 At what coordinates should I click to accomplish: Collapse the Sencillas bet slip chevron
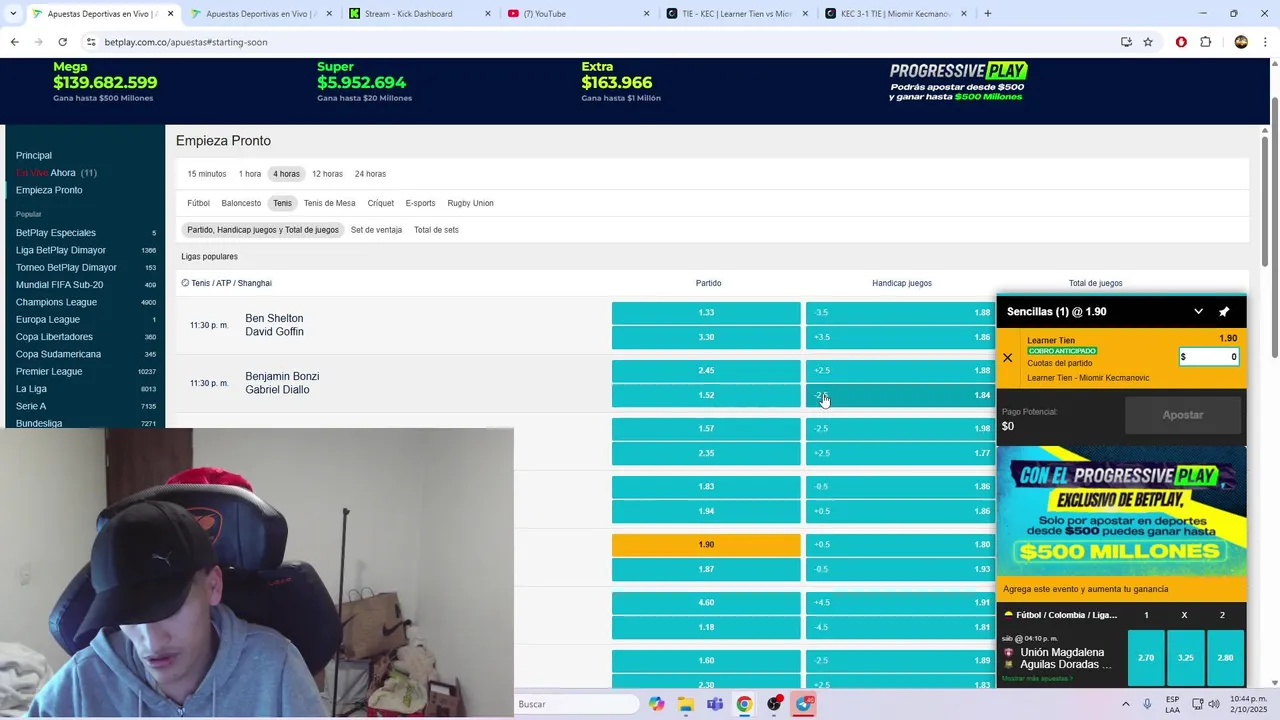(1198, 312)
